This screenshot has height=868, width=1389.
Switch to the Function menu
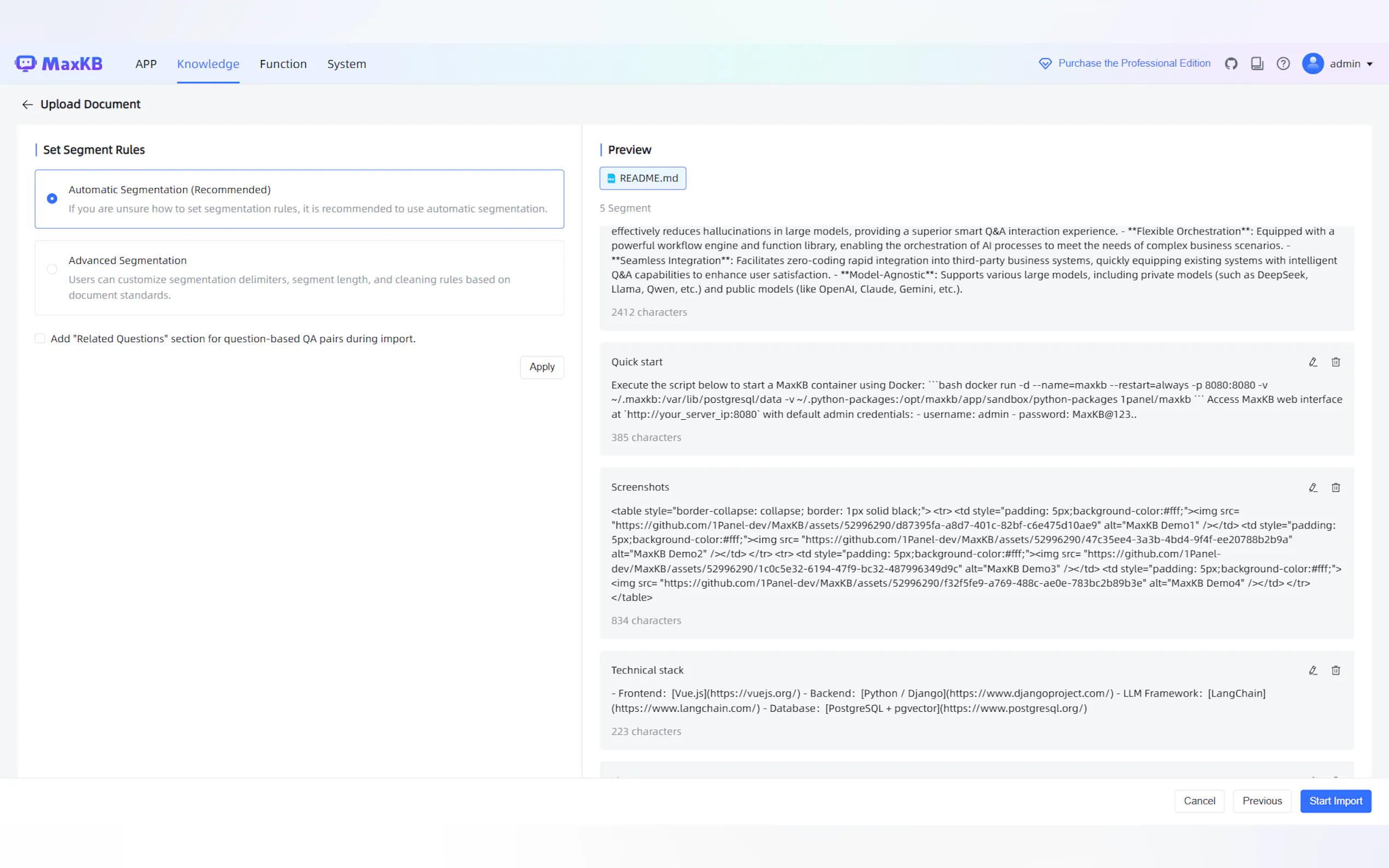(283, 64)
